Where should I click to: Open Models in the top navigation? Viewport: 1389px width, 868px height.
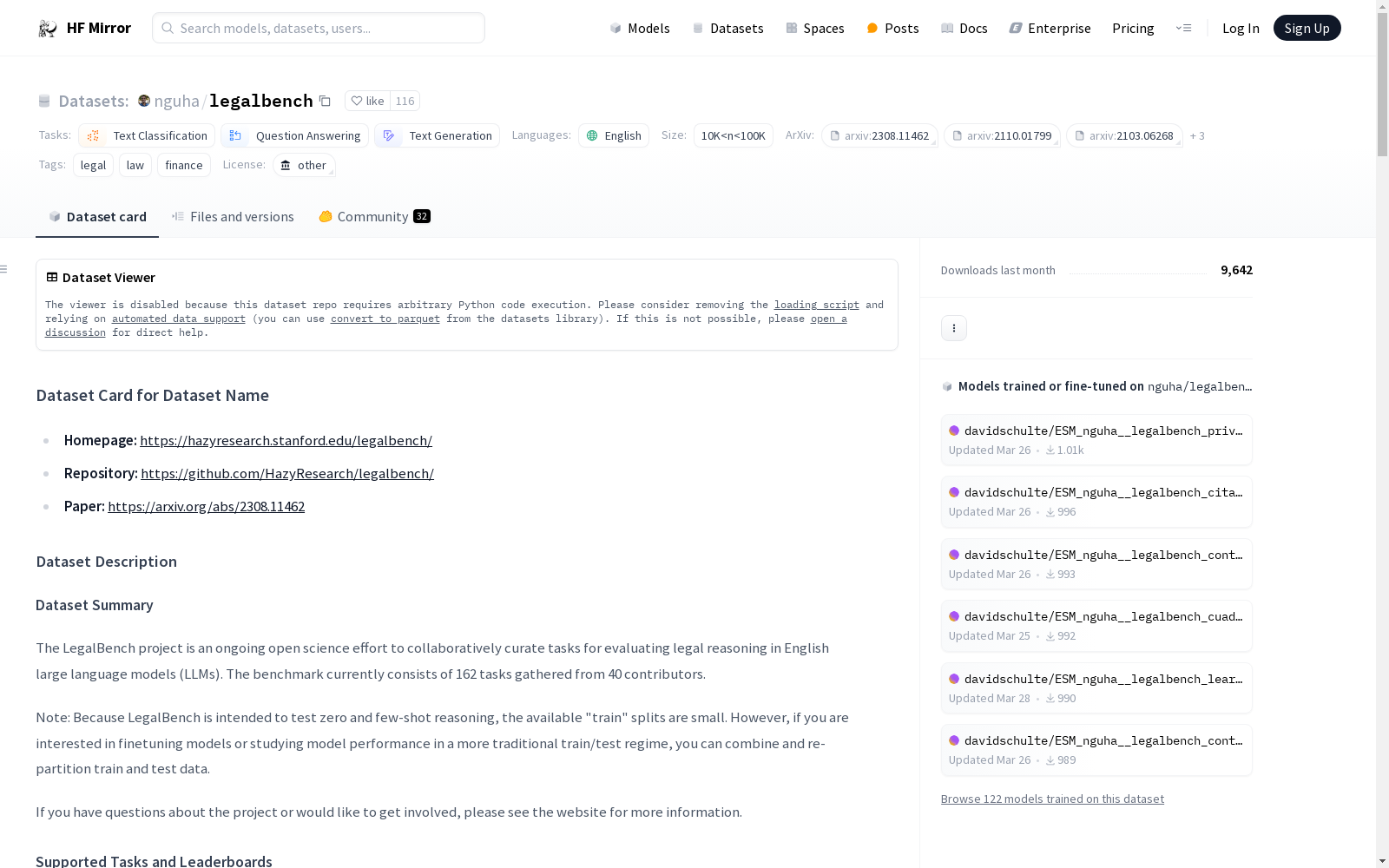pyautogui.click(x=640, y=28)
